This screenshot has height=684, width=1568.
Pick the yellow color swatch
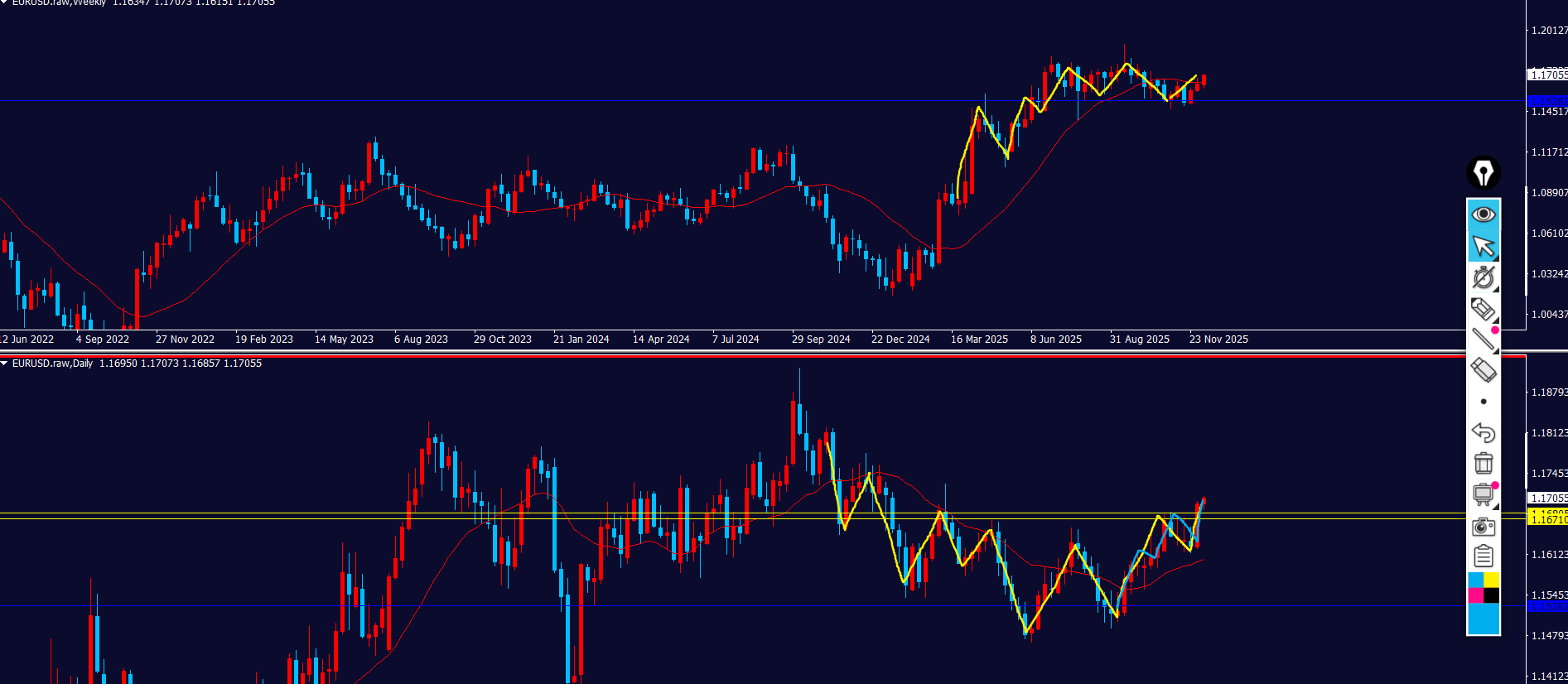1492,580
